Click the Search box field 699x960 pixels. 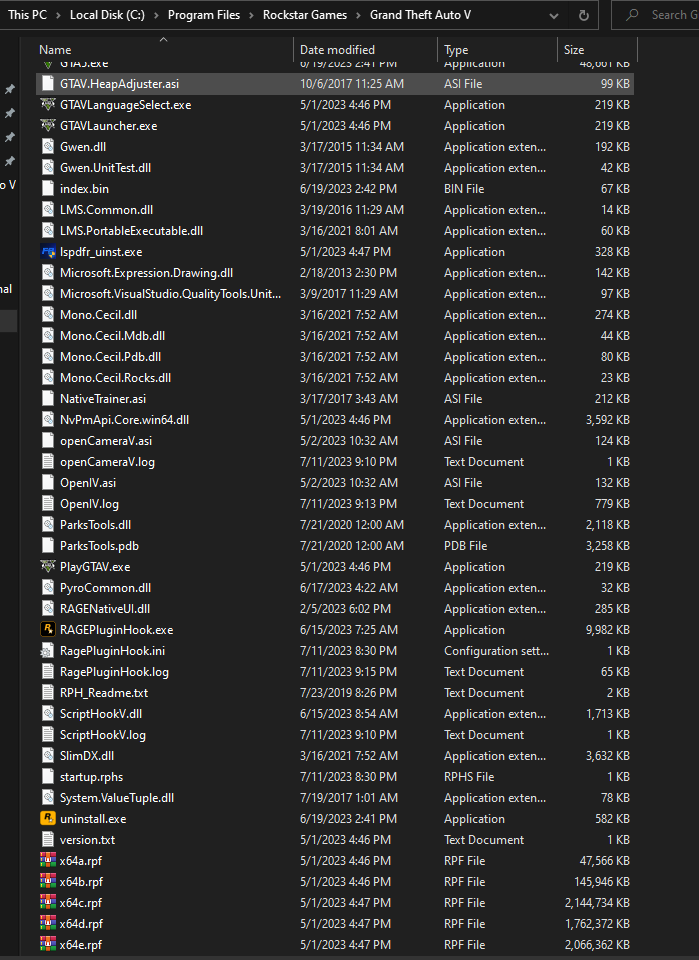point(656,15)
